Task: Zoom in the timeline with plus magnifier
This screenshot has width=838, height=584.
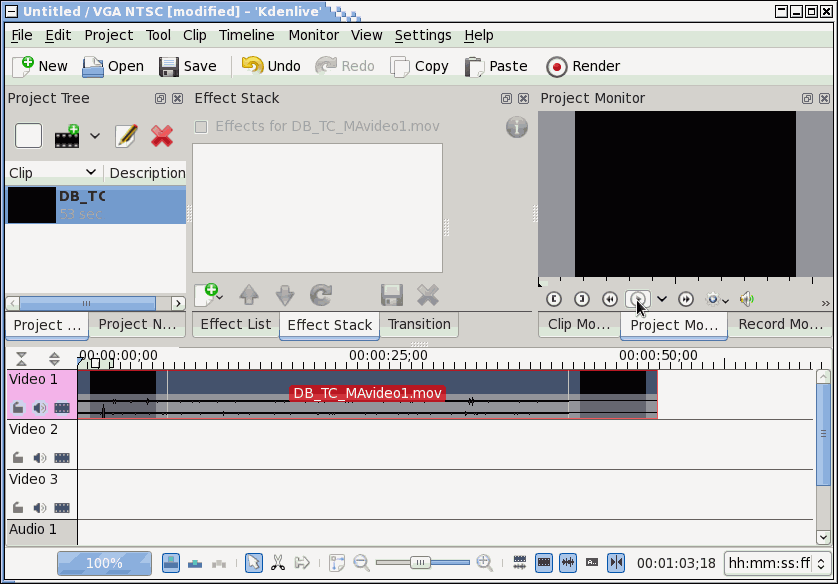Action: point(484,563)
